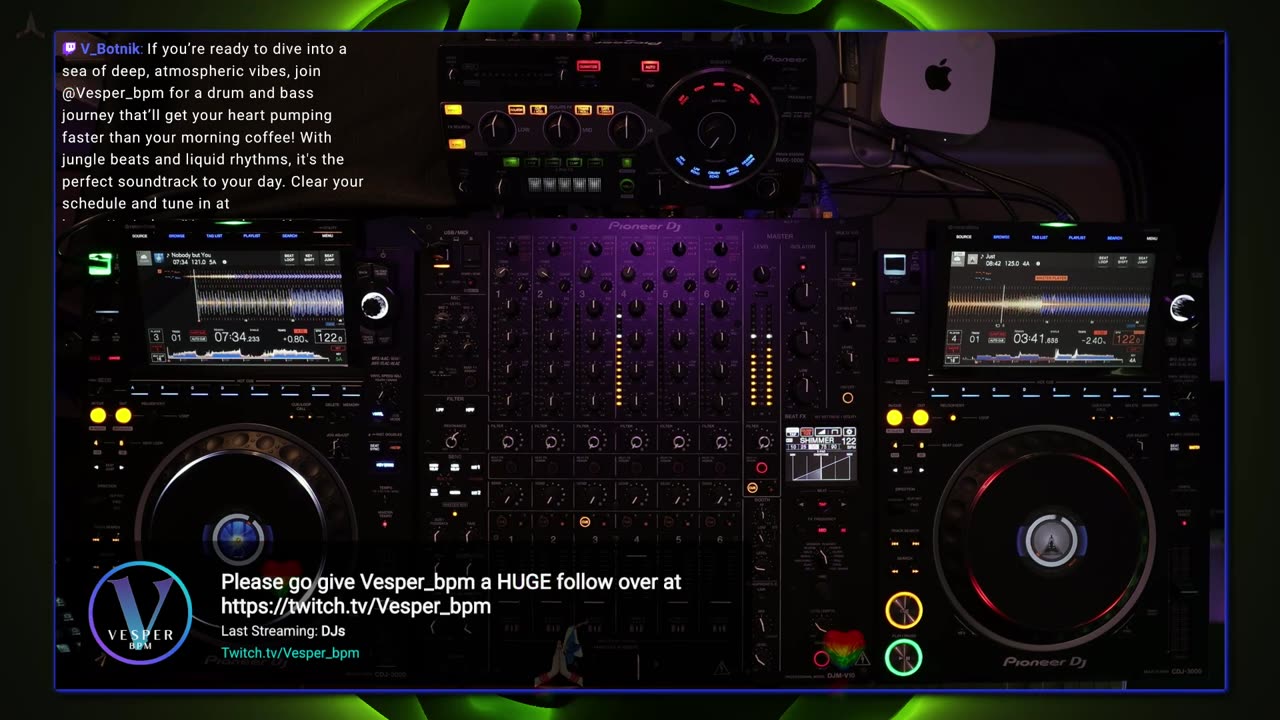Click the @Vesper_bpm mention in chat message
Image resolution: width=1280 pixels, height=720 pixels.
coord(111,93)
